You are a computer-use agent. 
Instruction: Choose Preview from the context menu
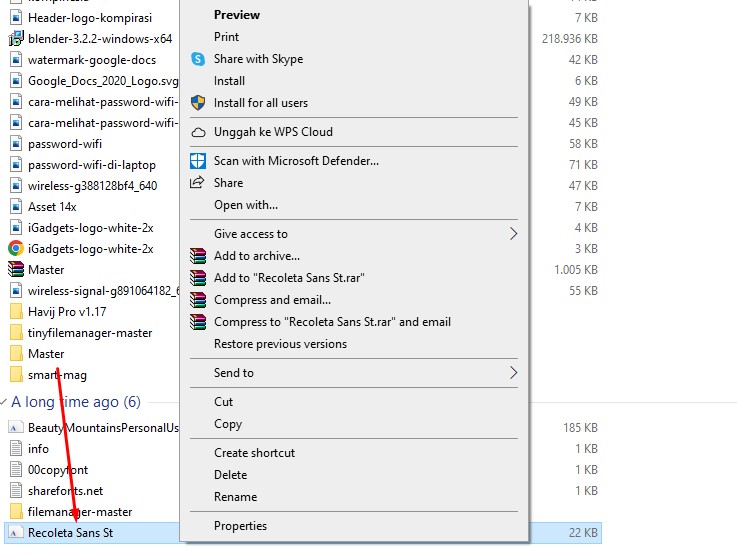(237, 15)
